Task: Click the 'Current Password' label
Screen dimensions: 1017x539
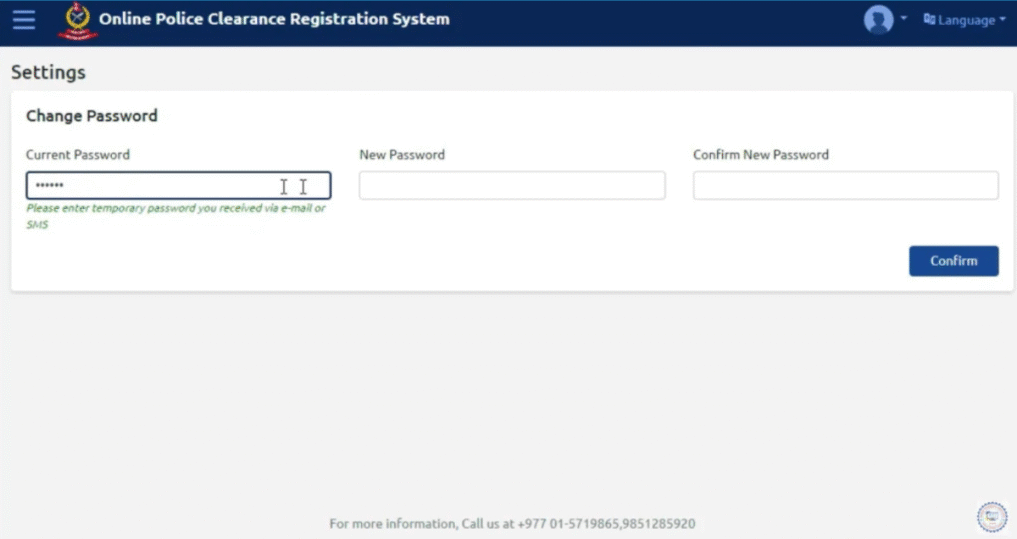Action: pyautogui.click(x=78, y=154)
